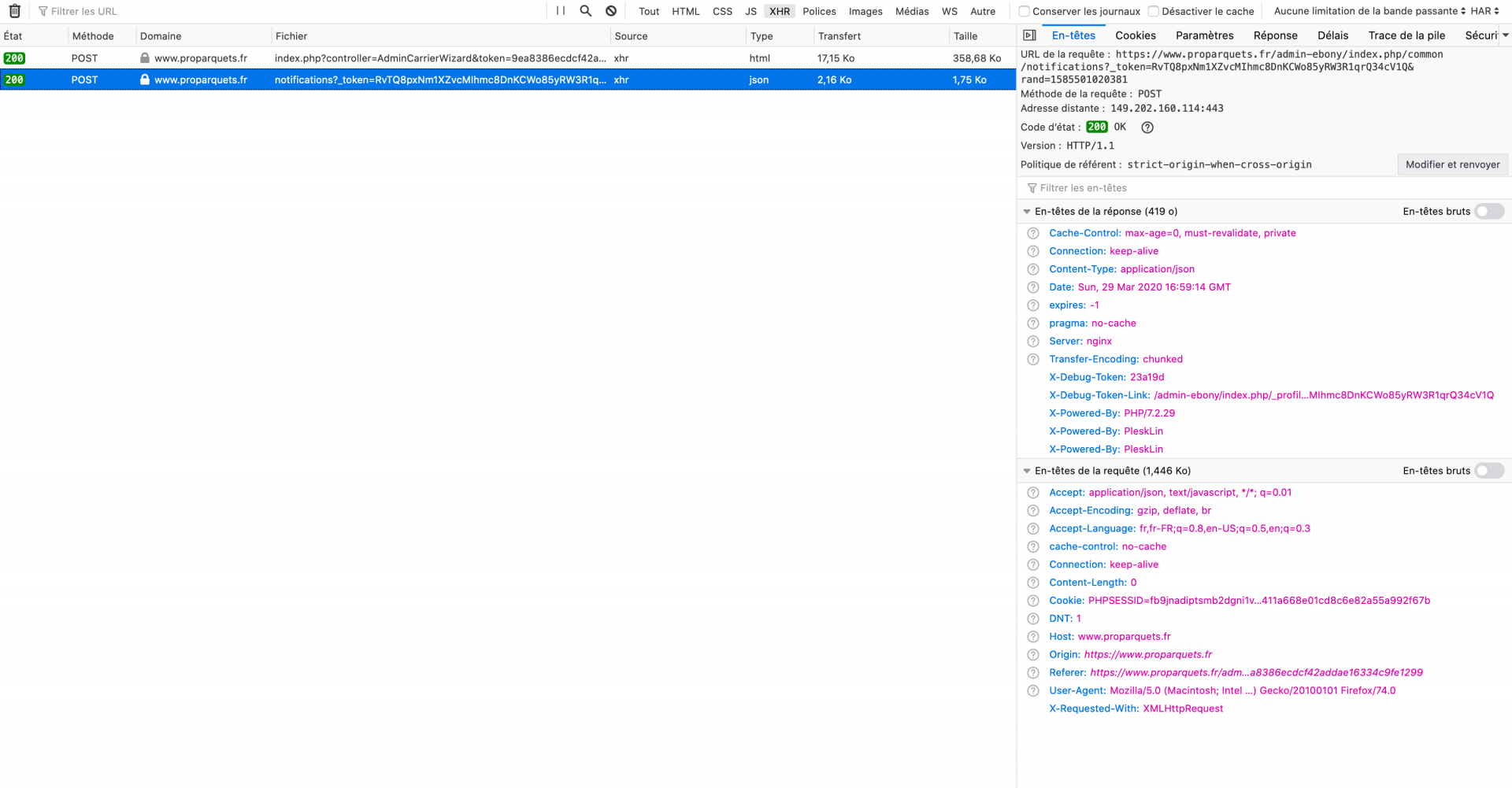Collapse the En-têtes de la requête section

(1027, 471)
